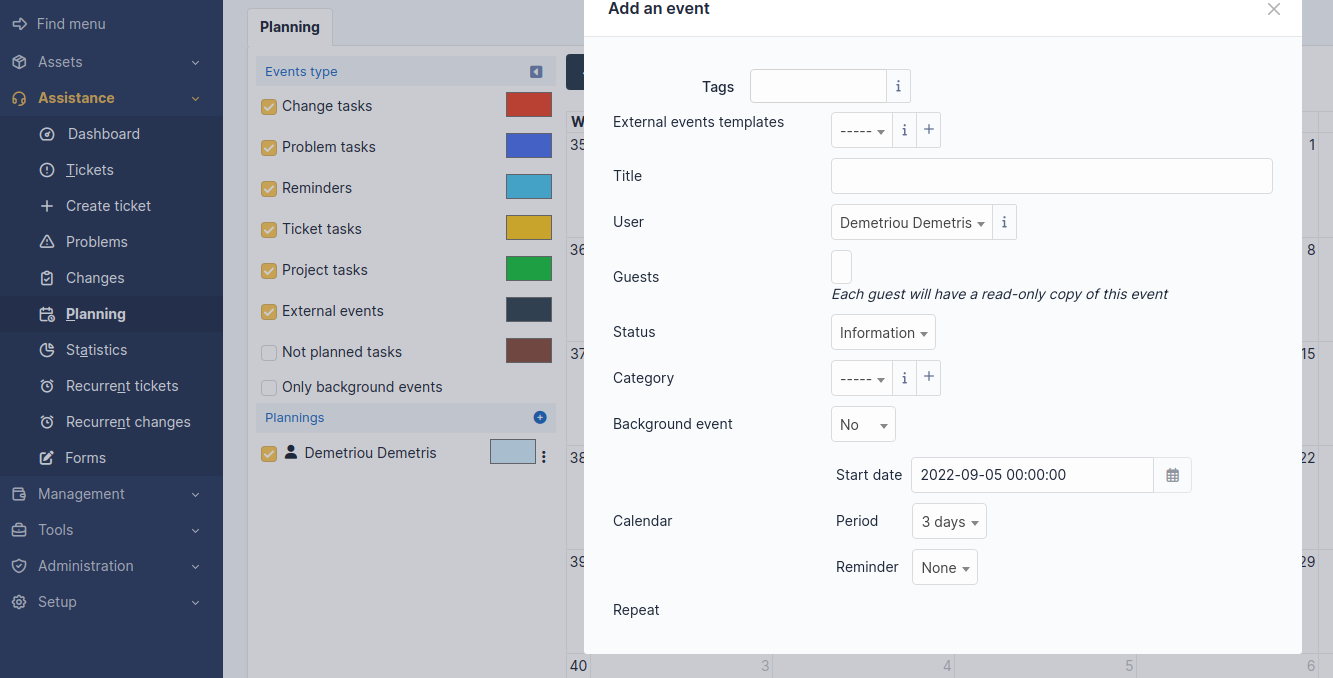Click the calendar picker icon beside Start date

(x=1172, y=474)
